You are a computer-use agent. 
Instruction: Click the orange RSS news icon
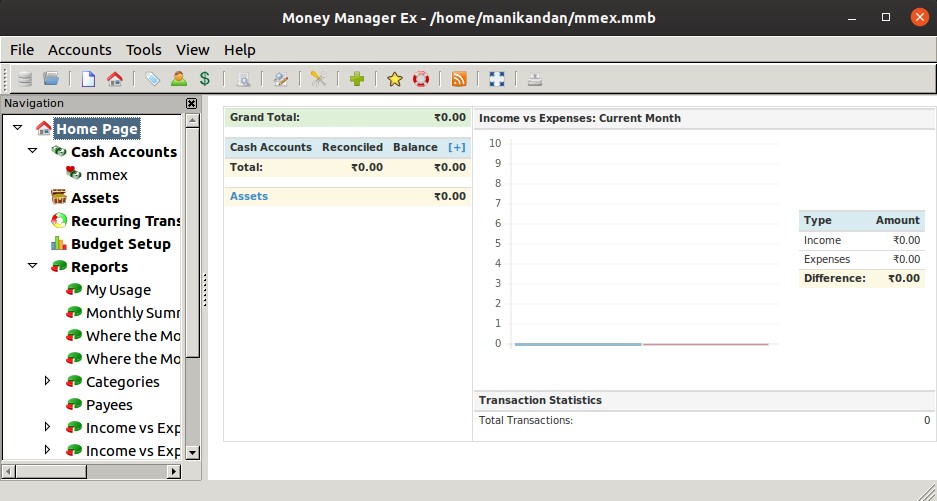coord(459,78)
